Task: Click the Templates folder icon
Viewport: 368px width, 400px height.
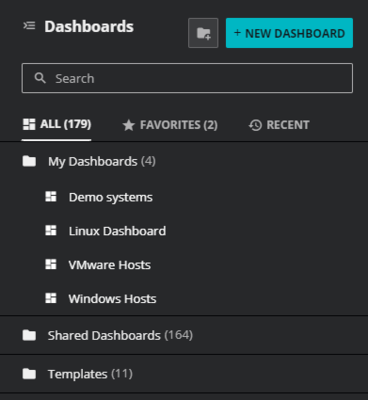Action: click(29, 374)
